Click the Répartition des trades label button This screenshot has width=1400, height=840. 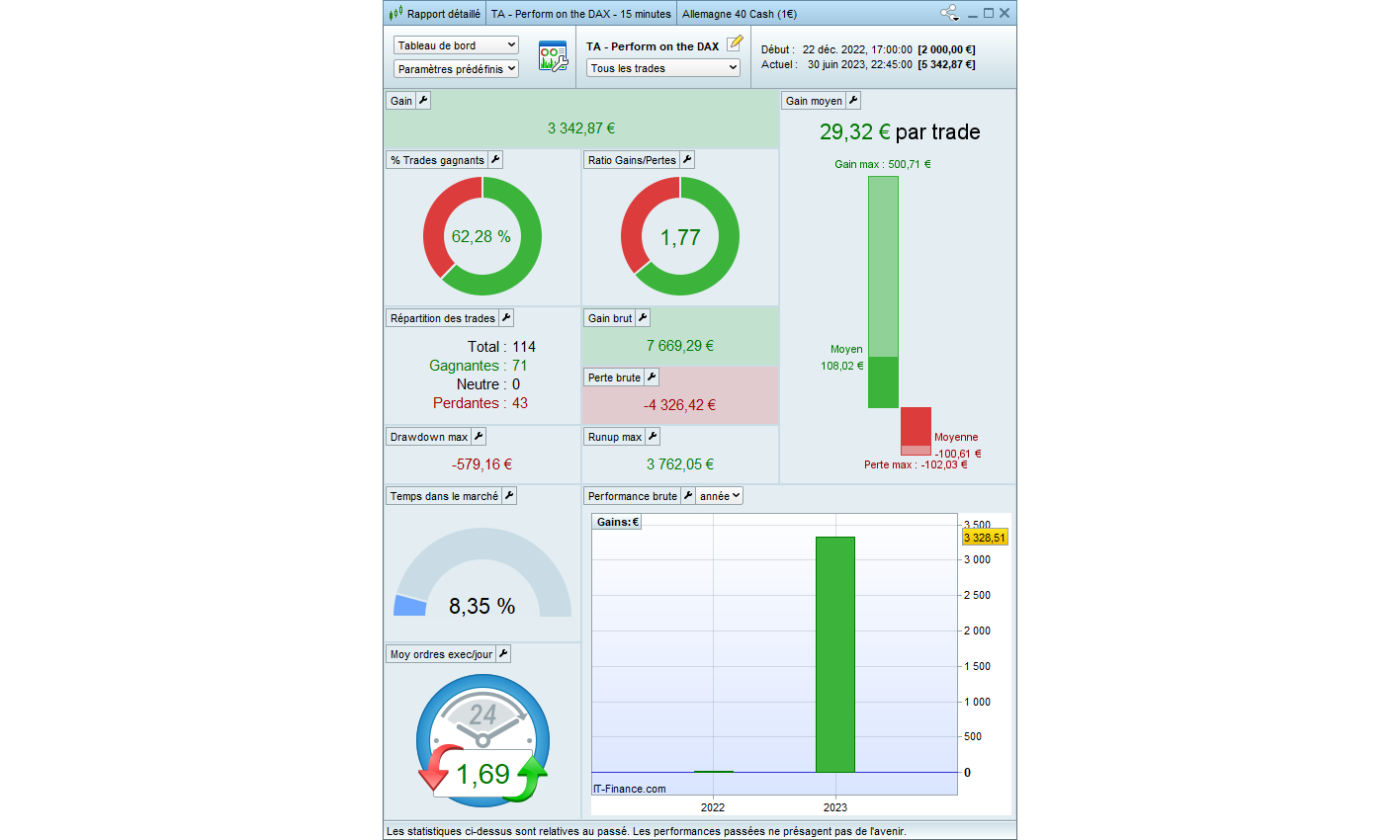tap(442, 318)
